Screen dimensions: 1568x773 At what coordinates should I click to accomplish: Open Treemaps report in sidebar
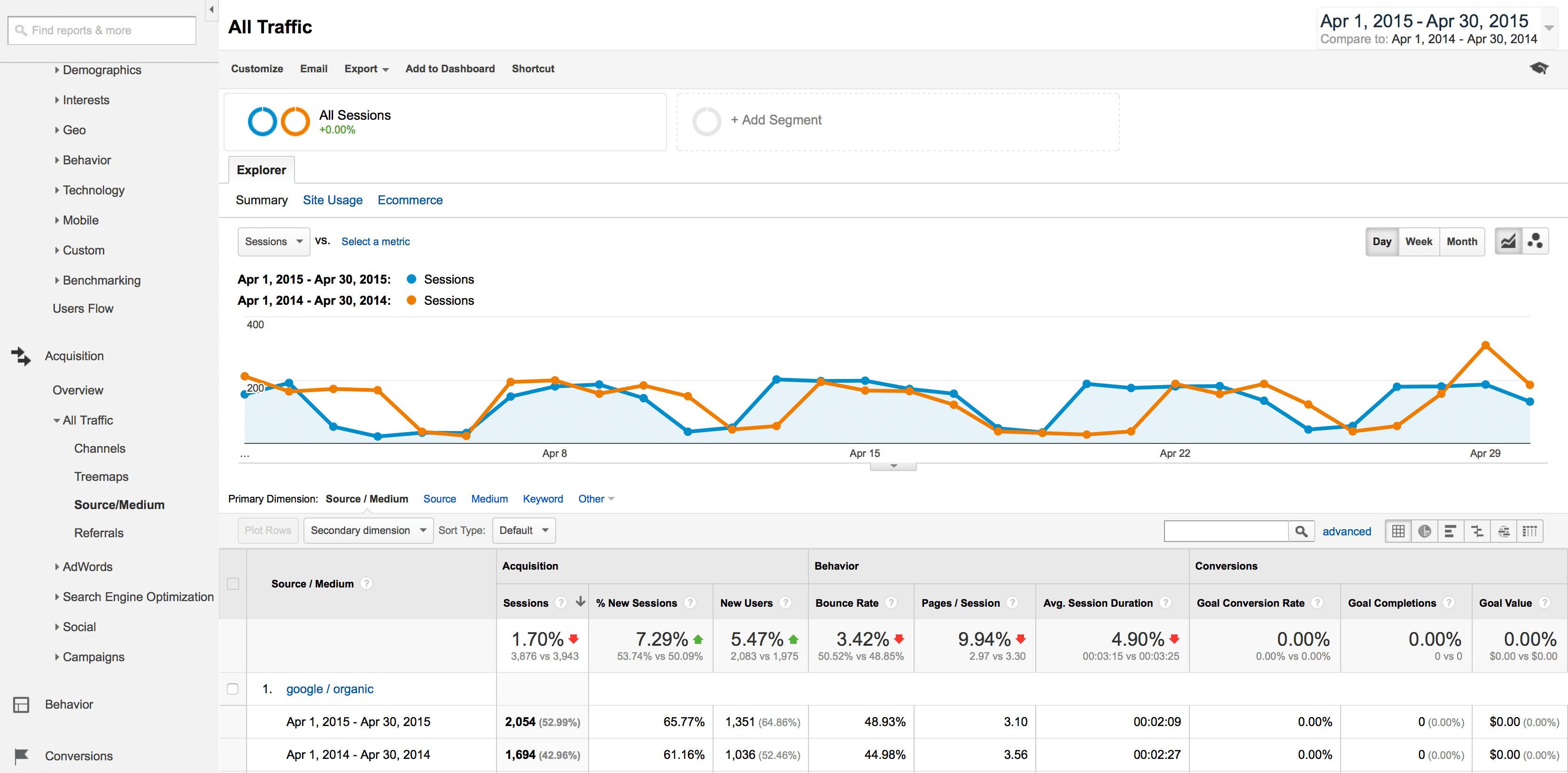(x=101, y=477)
